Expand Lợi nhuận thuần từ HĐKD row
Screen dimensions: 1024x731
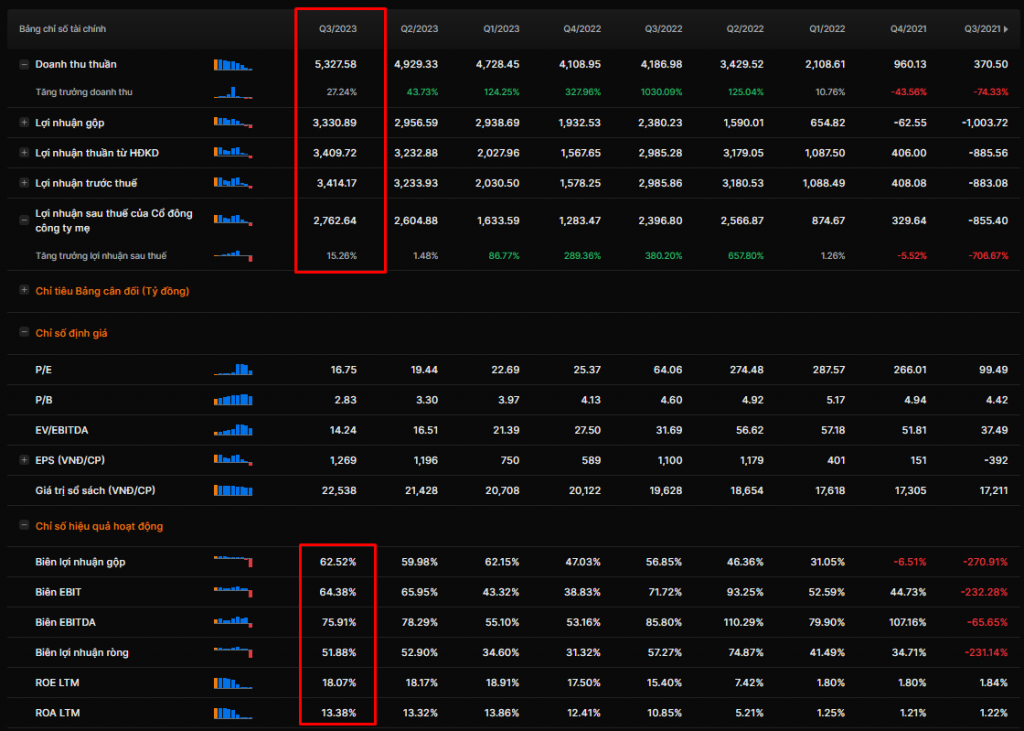point(23,153)
